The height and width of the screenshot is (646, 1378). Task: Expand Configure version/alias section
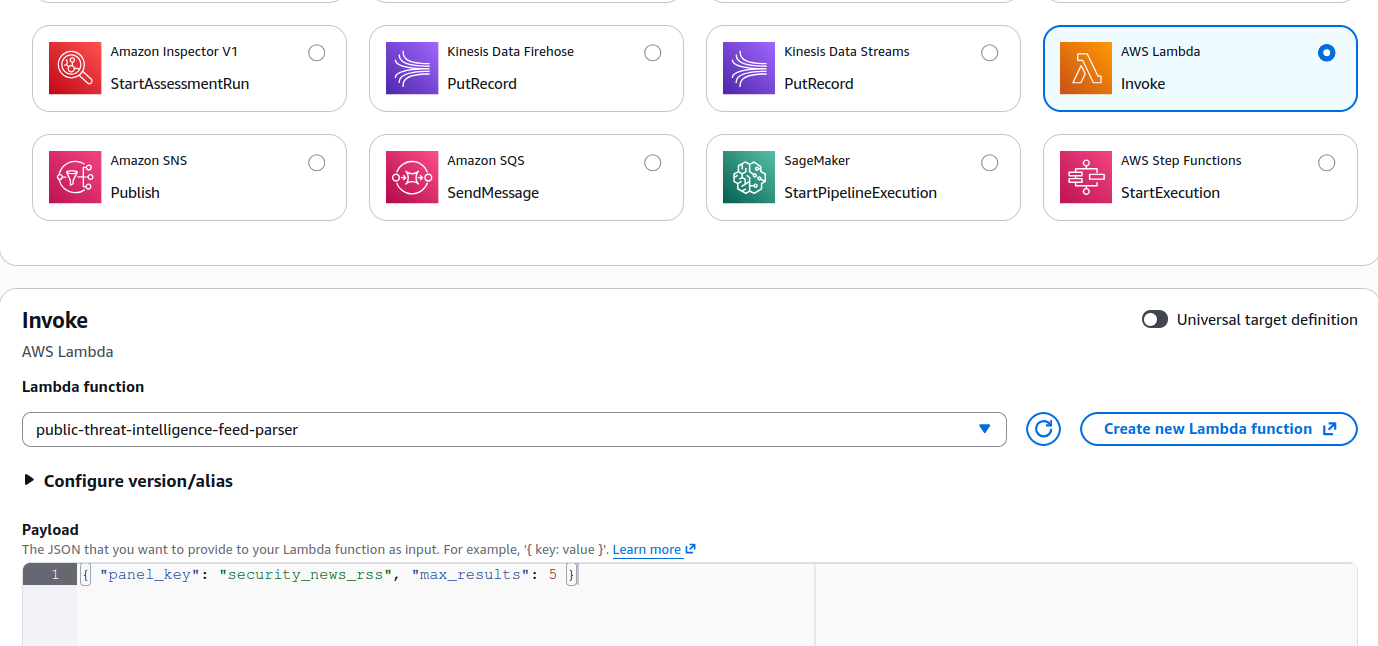click(127, 481)
